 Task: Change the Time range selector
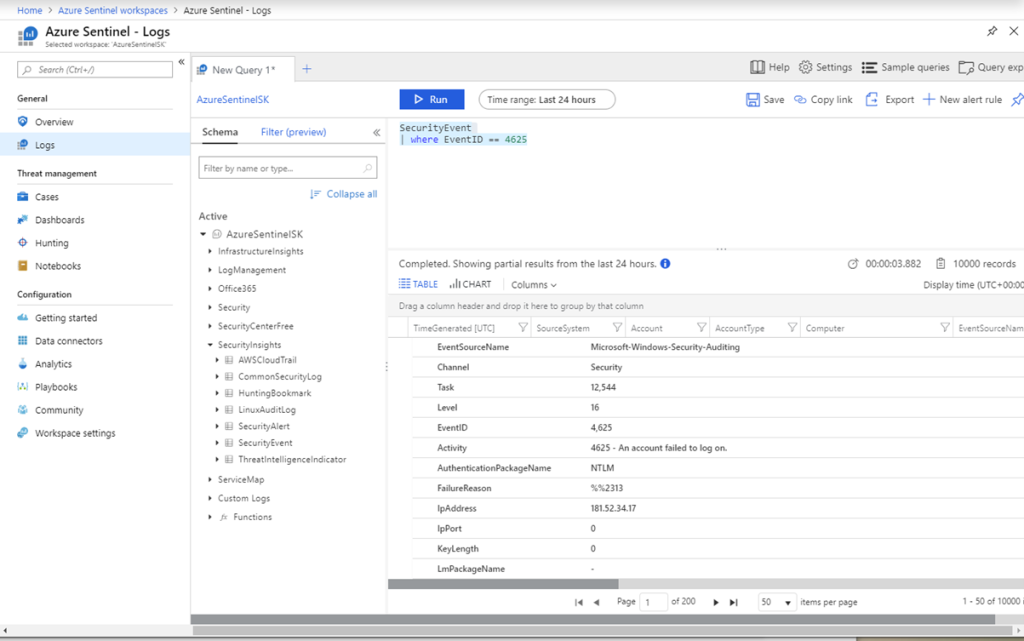click(547, 99)
